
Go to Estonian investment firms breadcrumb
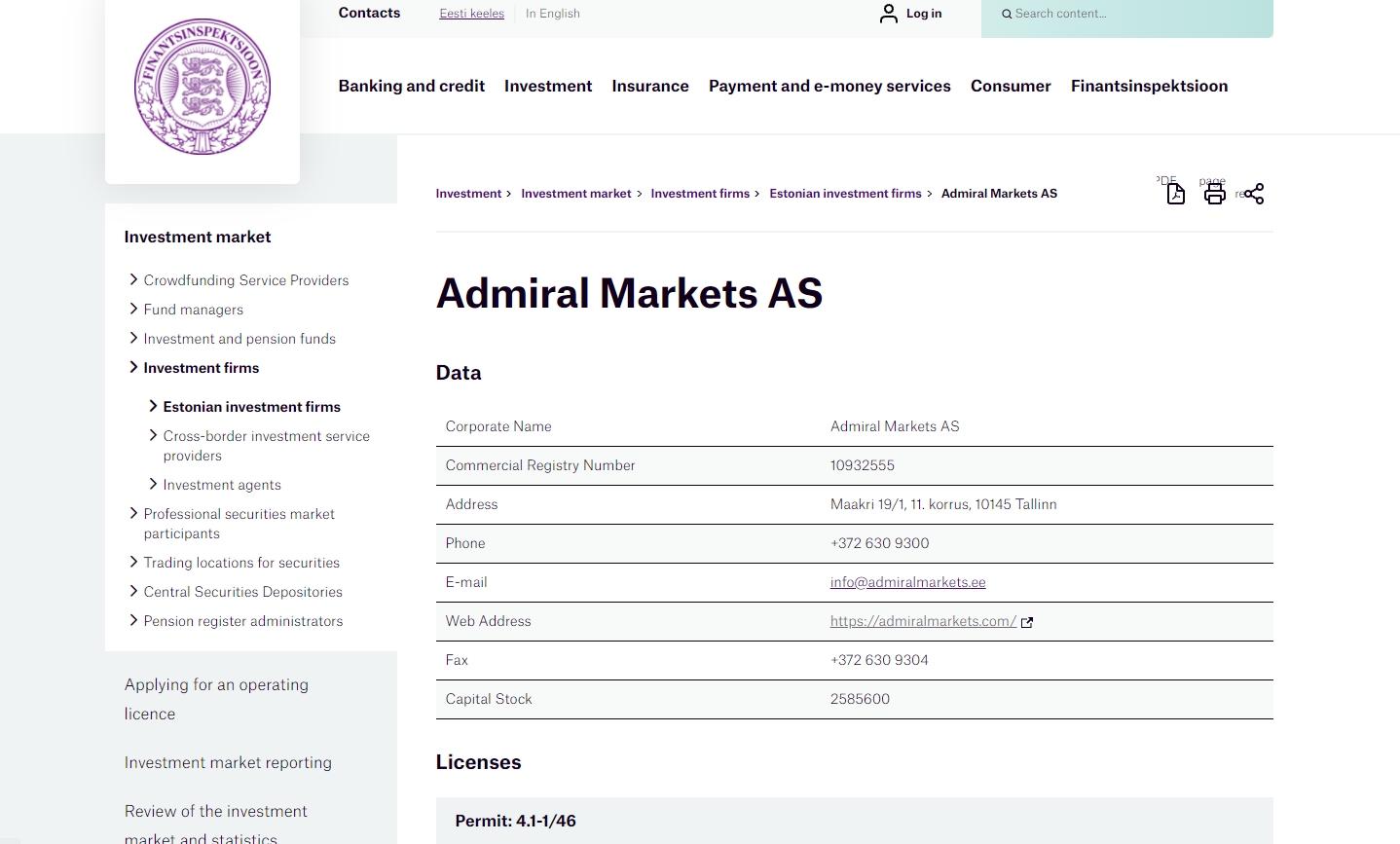click(x=845, y=194)
